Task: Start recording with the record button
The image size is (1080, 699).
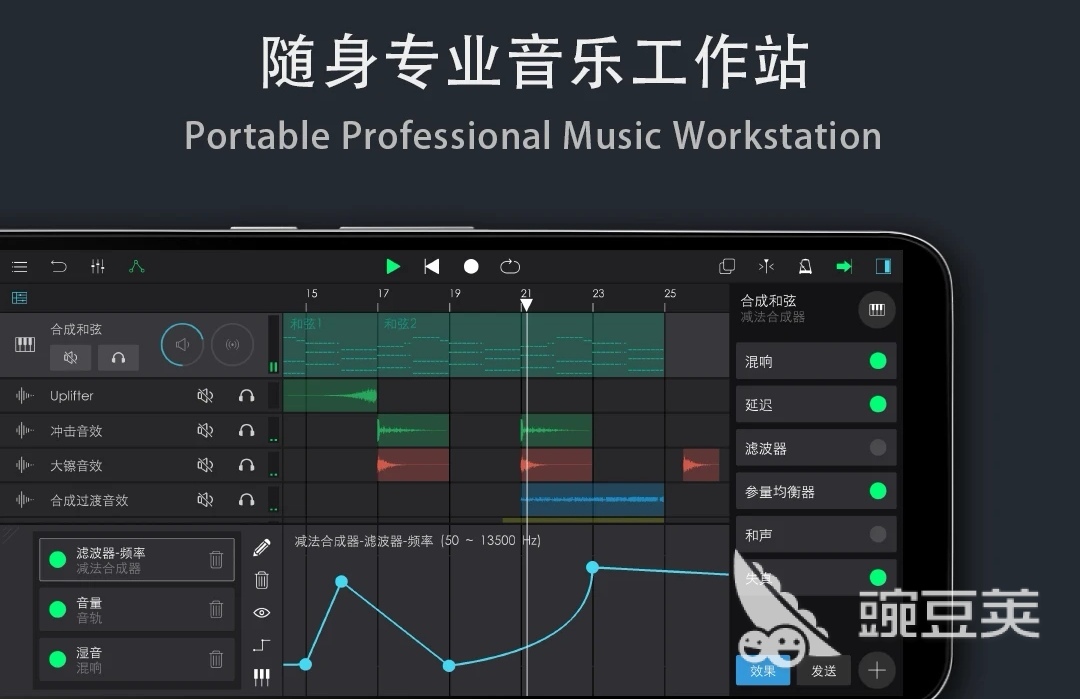Action: coord(471,266)
